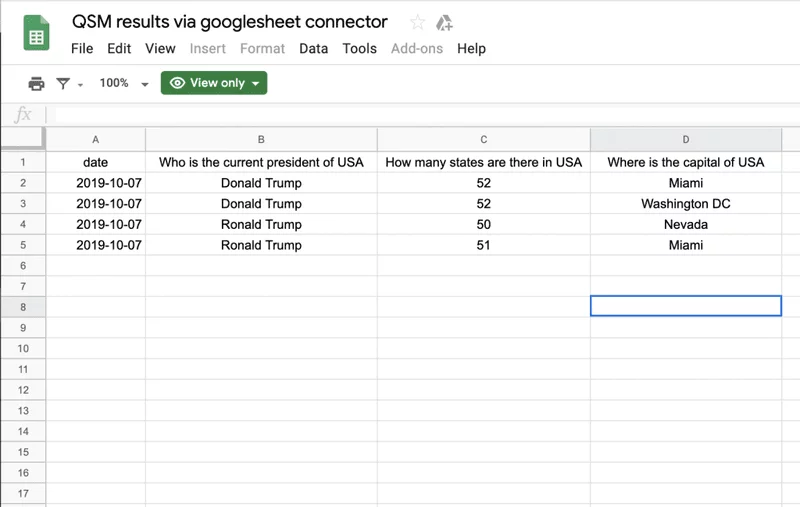Open the Google Sheets home icon
The height and width of the screenshot is (507, 800).
[x=36, y=33]
